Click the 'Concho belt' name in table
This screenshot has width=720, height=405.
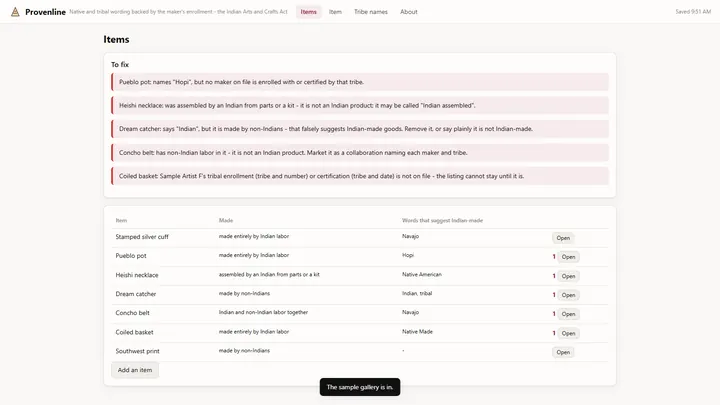click(x=132, y=313)
